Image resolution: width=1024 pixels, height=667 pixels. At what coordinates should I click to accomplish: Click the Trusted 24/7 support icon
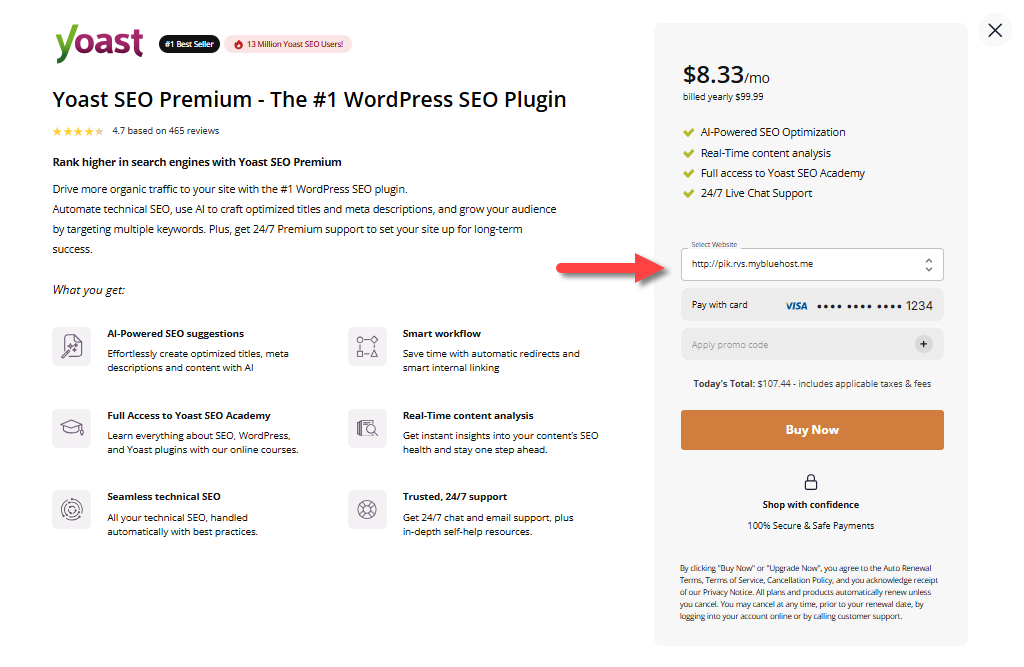coord(367,509)
